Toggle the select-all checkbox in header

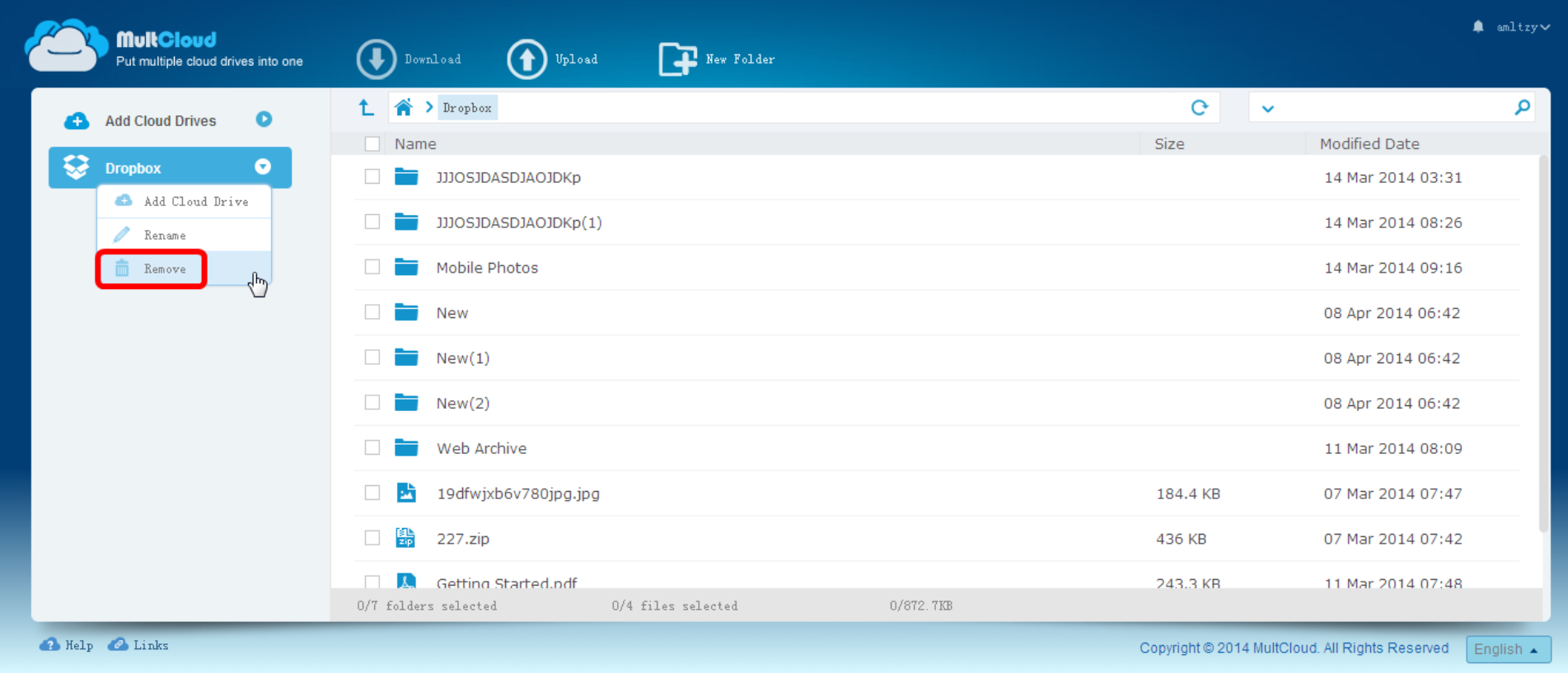pyautogui.click(x=372, y=144)
